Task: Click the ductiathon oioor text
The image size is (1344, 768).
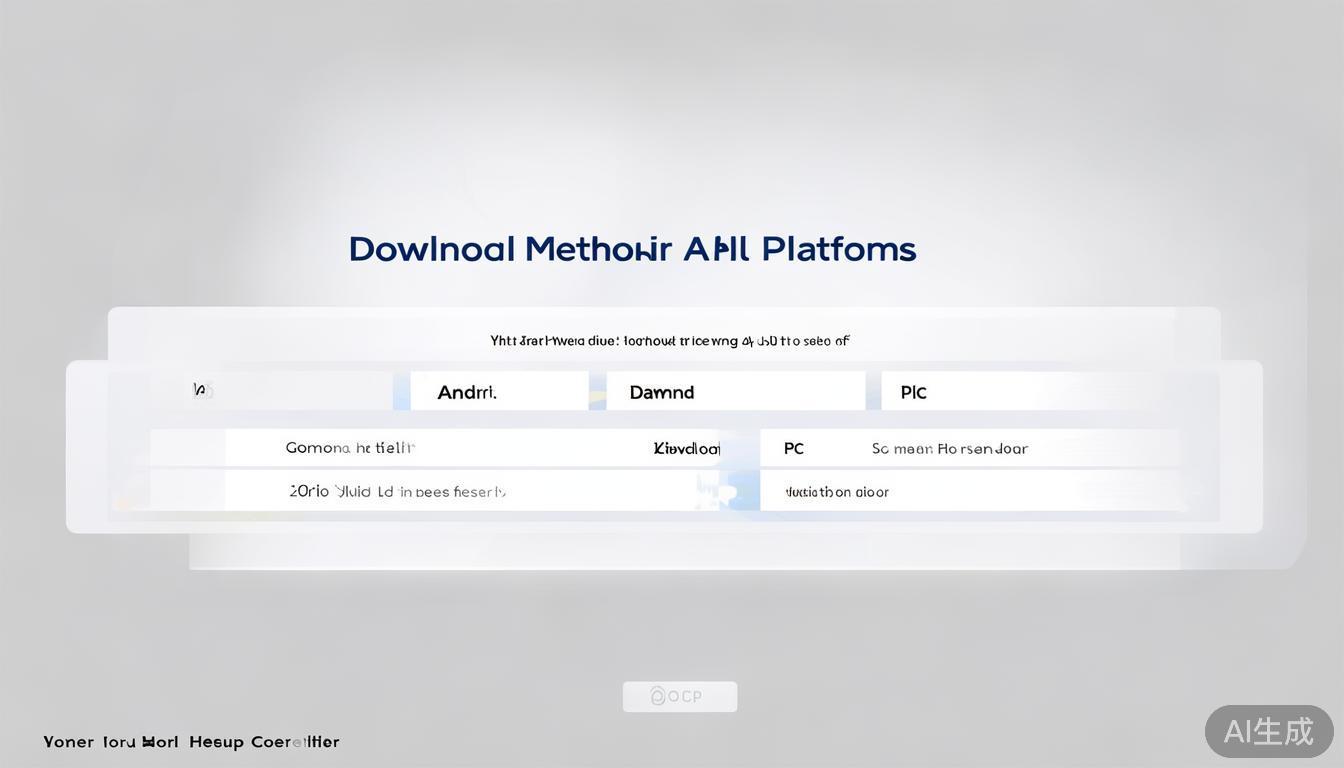Action: pos(837,492)
